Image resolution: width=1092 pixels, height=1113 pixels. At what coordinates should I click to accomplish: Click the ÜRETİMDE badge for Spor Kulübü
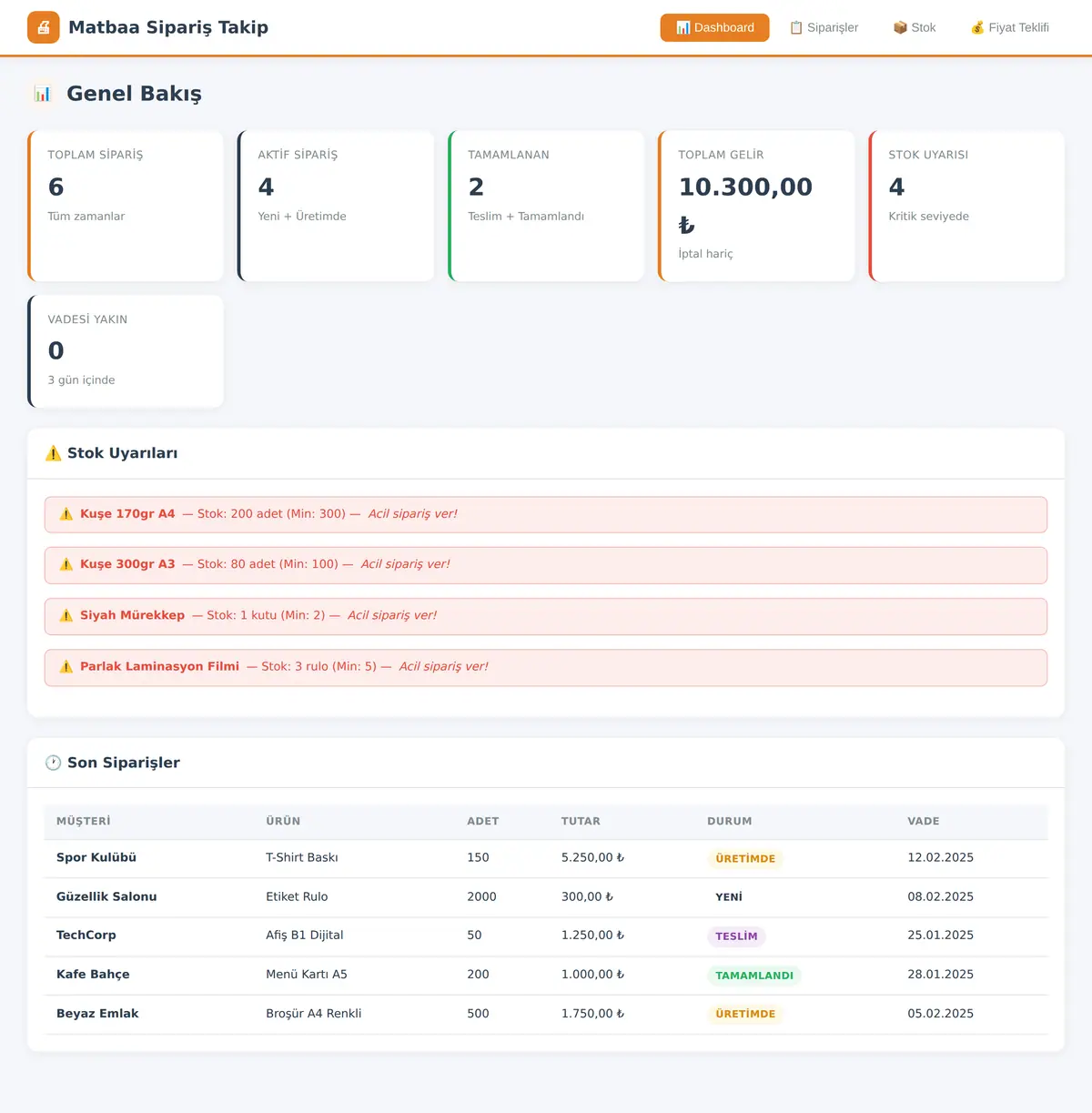click(x=745, y=859)
